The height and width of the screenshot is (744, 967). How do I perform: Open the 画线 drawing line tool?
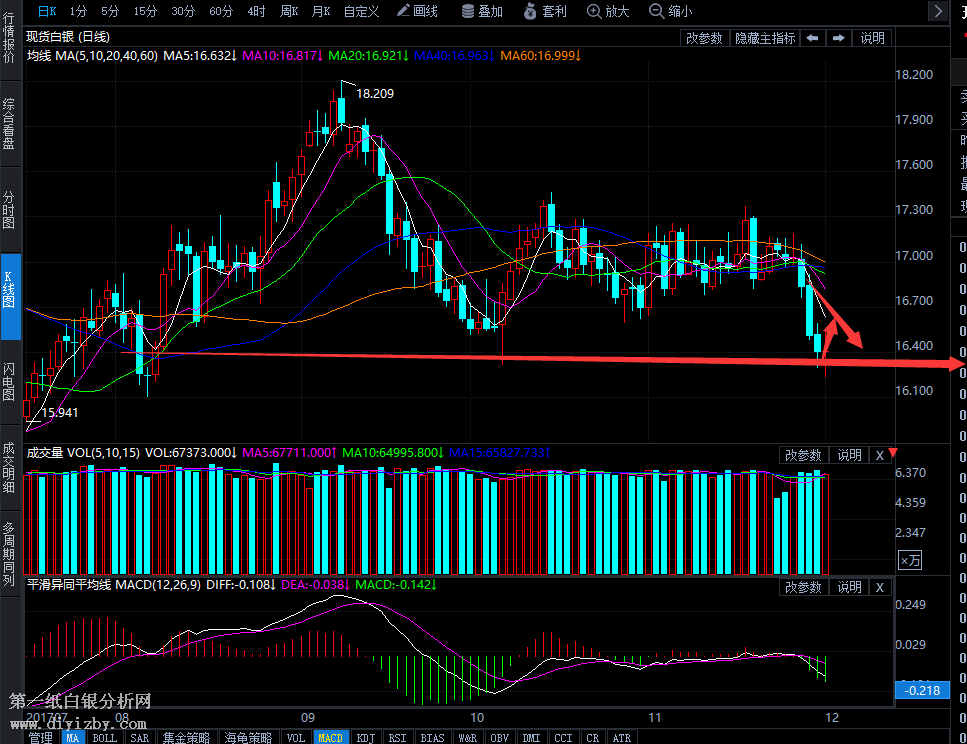point(417,11)
